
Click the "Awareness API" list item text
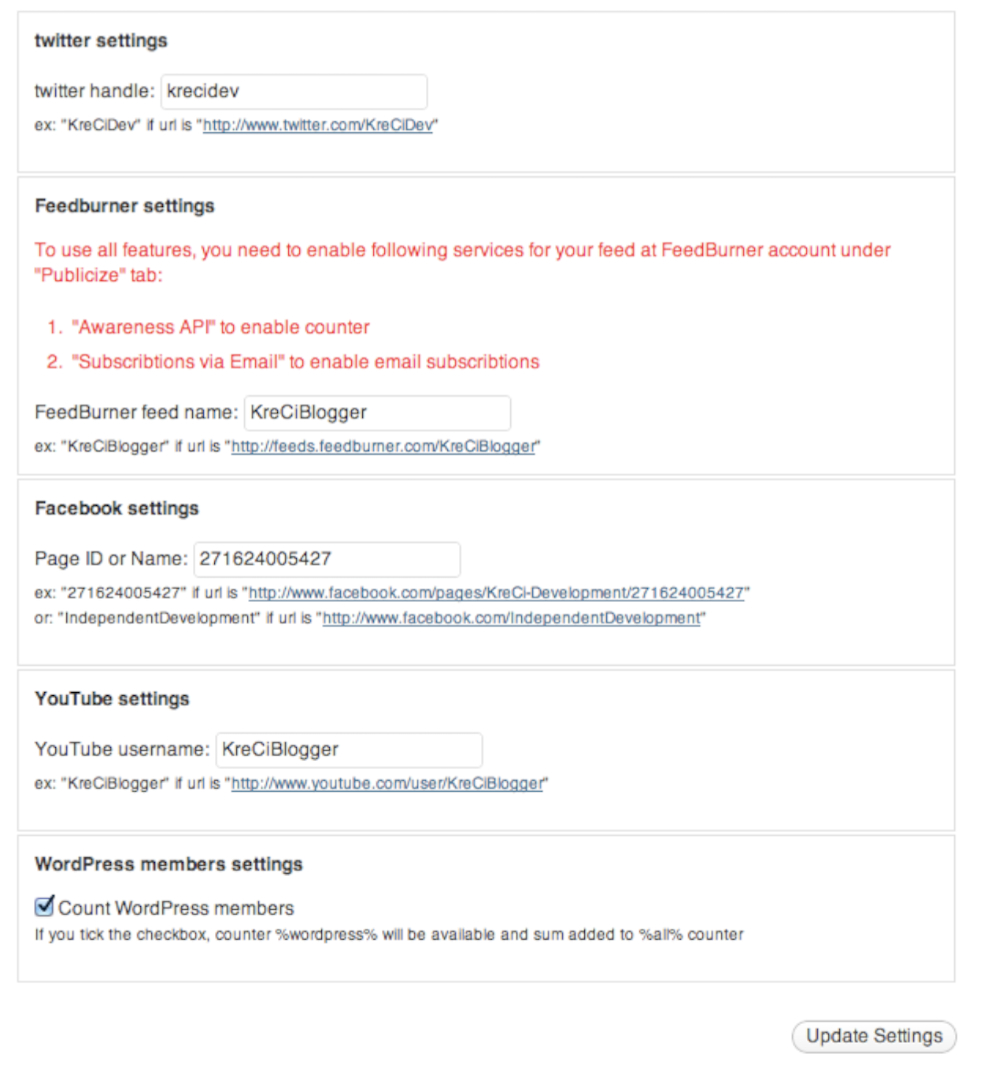pos(221,327)
